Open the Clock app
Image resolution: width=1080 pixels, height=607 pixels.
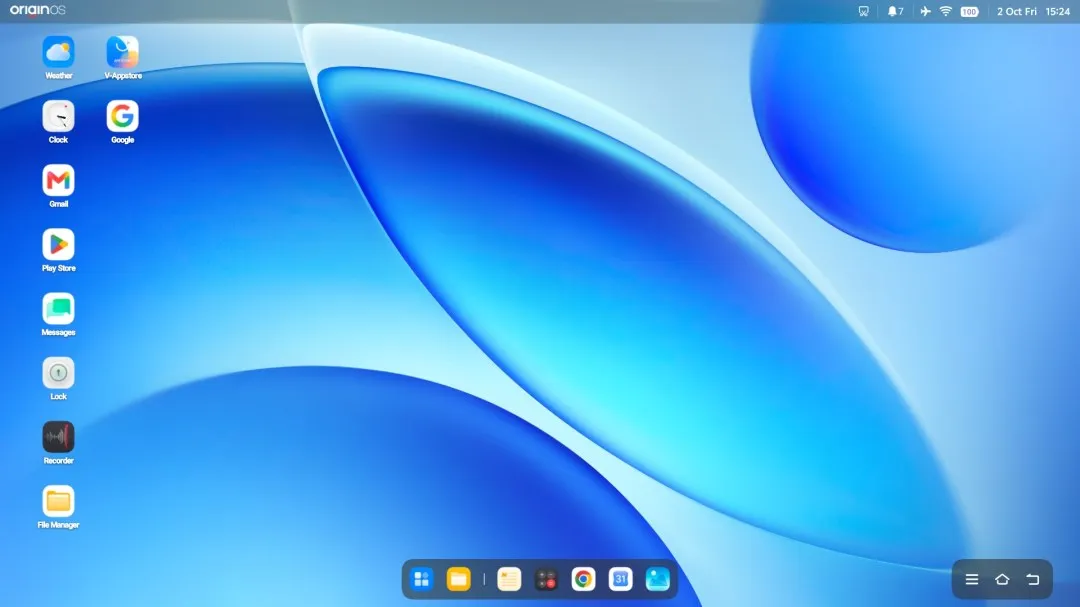click(x=59, y=116)
